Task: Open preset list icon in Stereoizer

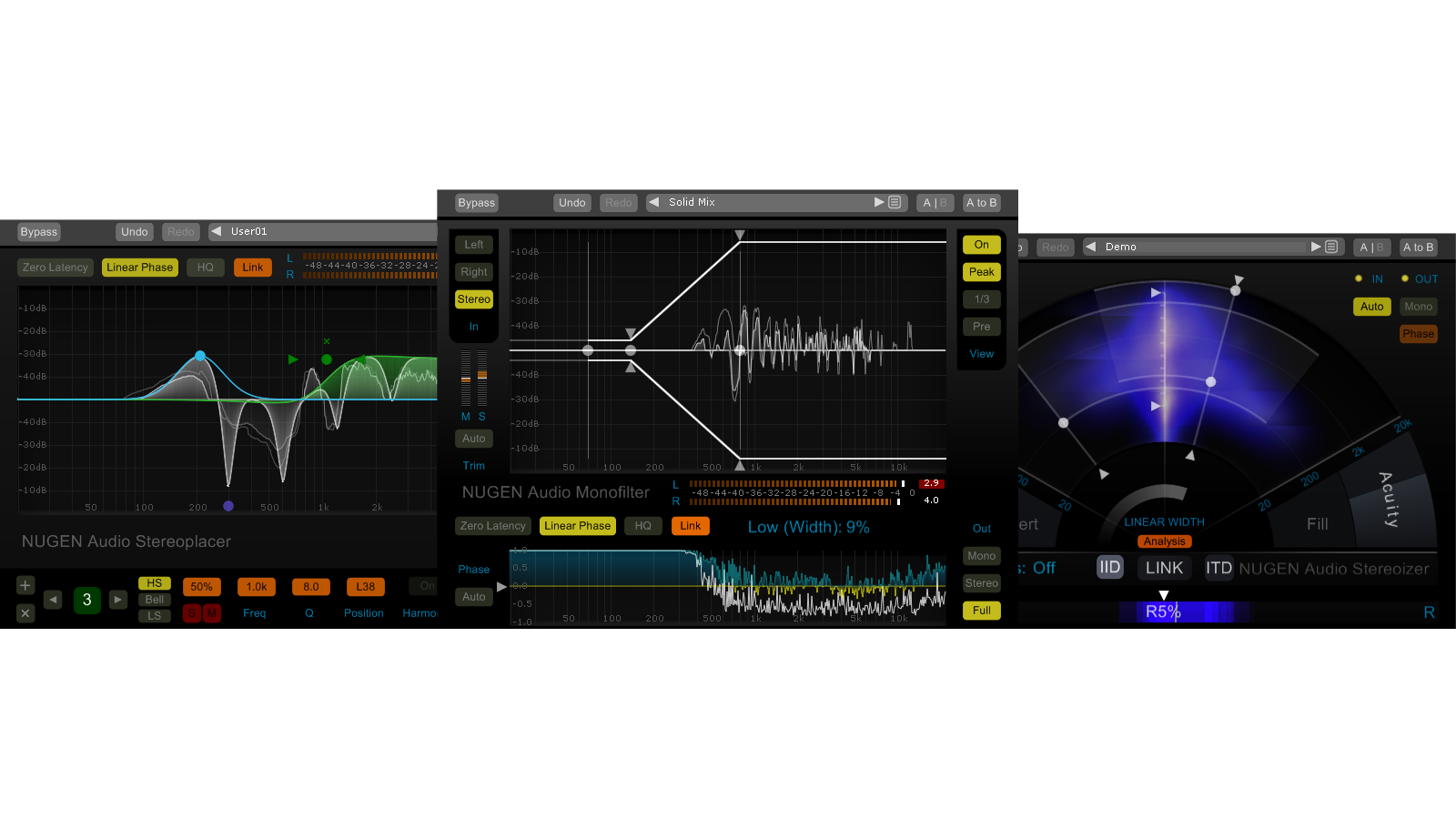Action: 1331,247
